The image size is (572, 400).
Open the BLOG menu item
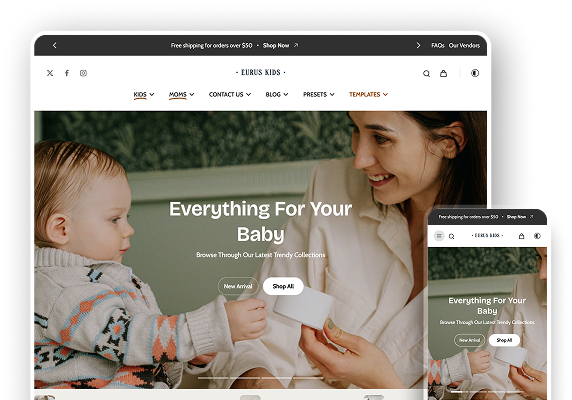277,94
